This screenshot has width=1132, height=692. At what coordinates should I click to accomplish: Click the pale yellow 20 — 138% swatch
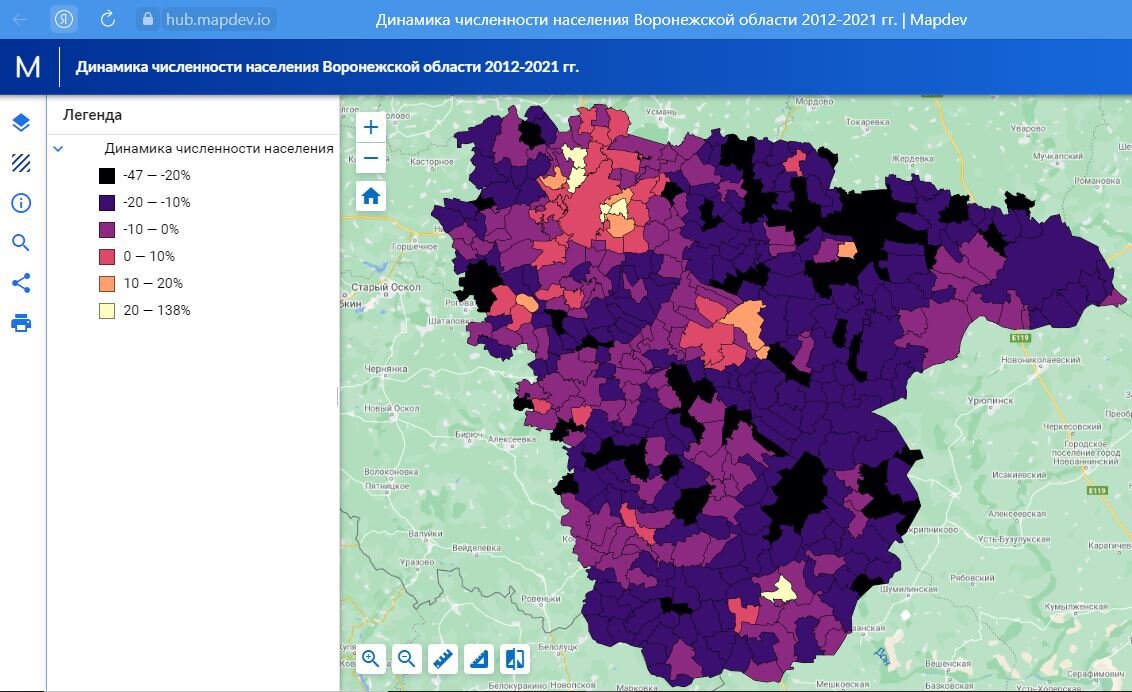pyautogui.click(x=107, y=311)
